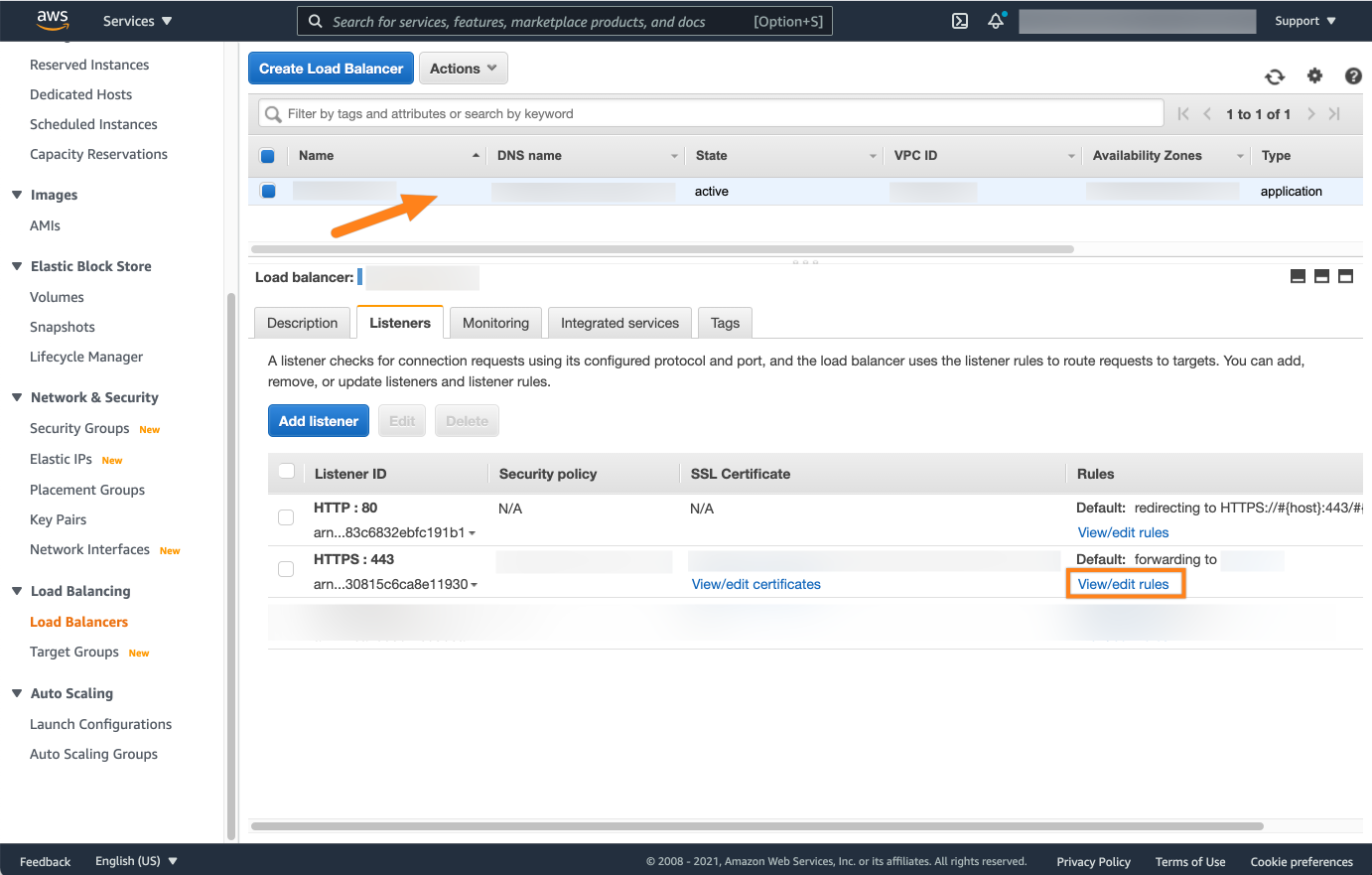Click the horizontal scrollbar under load balancer table

tap(662, 249)
